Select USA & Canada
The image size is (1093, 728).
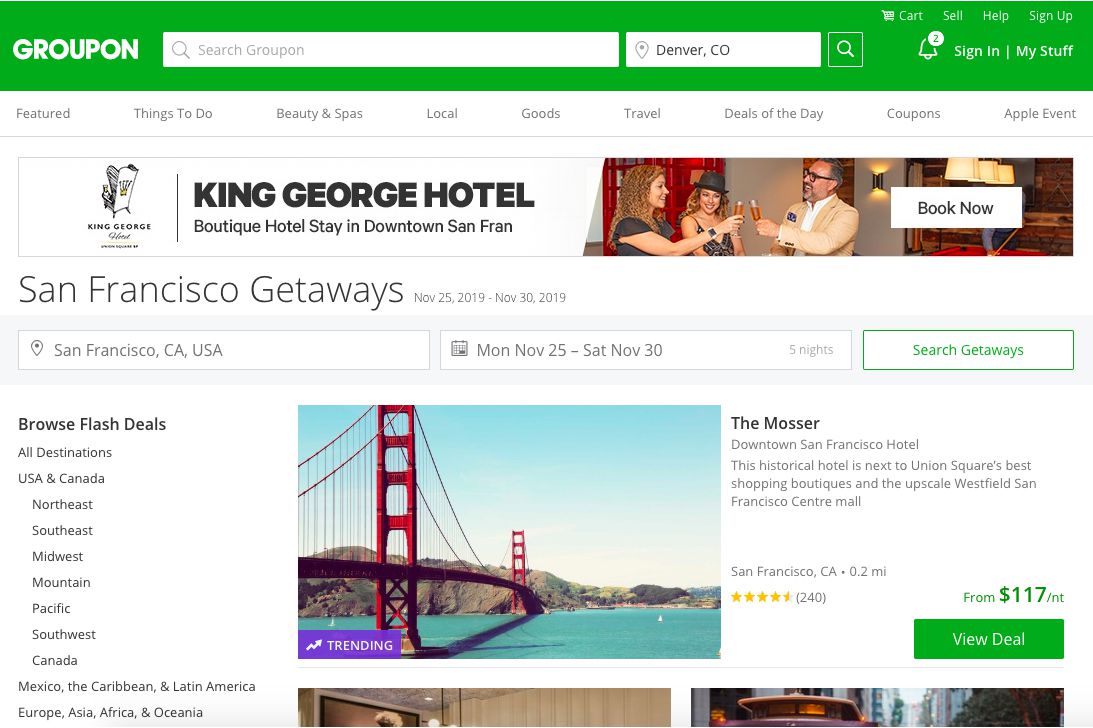click(61, 478)
